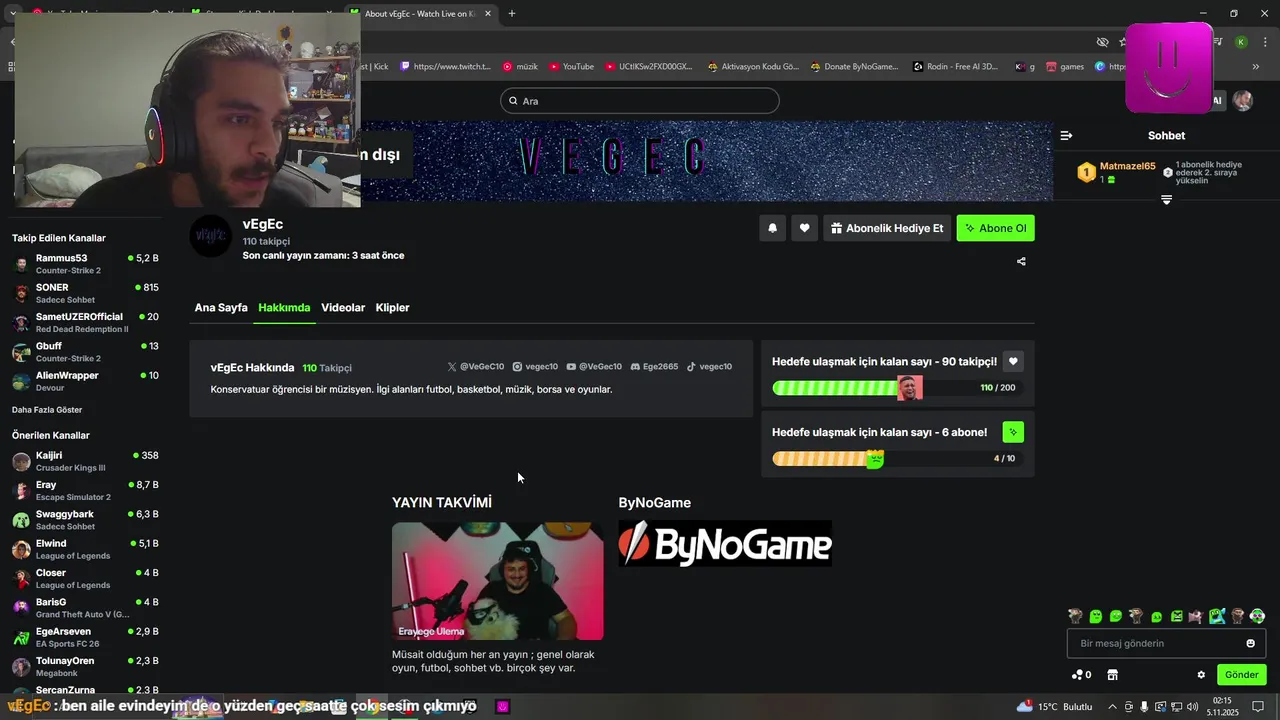This screenshot has height=720, width=1280.
Task: Click the follower goal progress bar 110/200
Action: pos(898,388)
